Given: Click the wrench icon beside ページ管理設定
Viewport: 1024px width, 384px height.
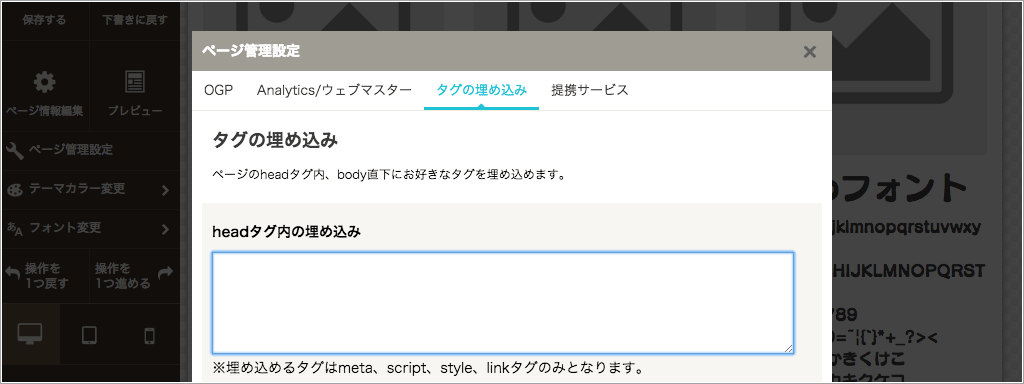Looking at the screenshot, I should pyautogui.click(x=14, y=150).
